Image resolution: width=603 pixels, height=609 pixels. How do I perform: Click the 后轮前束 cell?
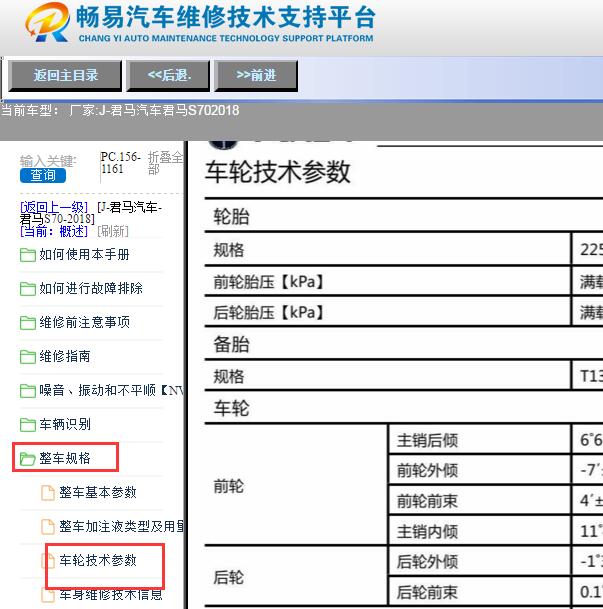point(480,592)
